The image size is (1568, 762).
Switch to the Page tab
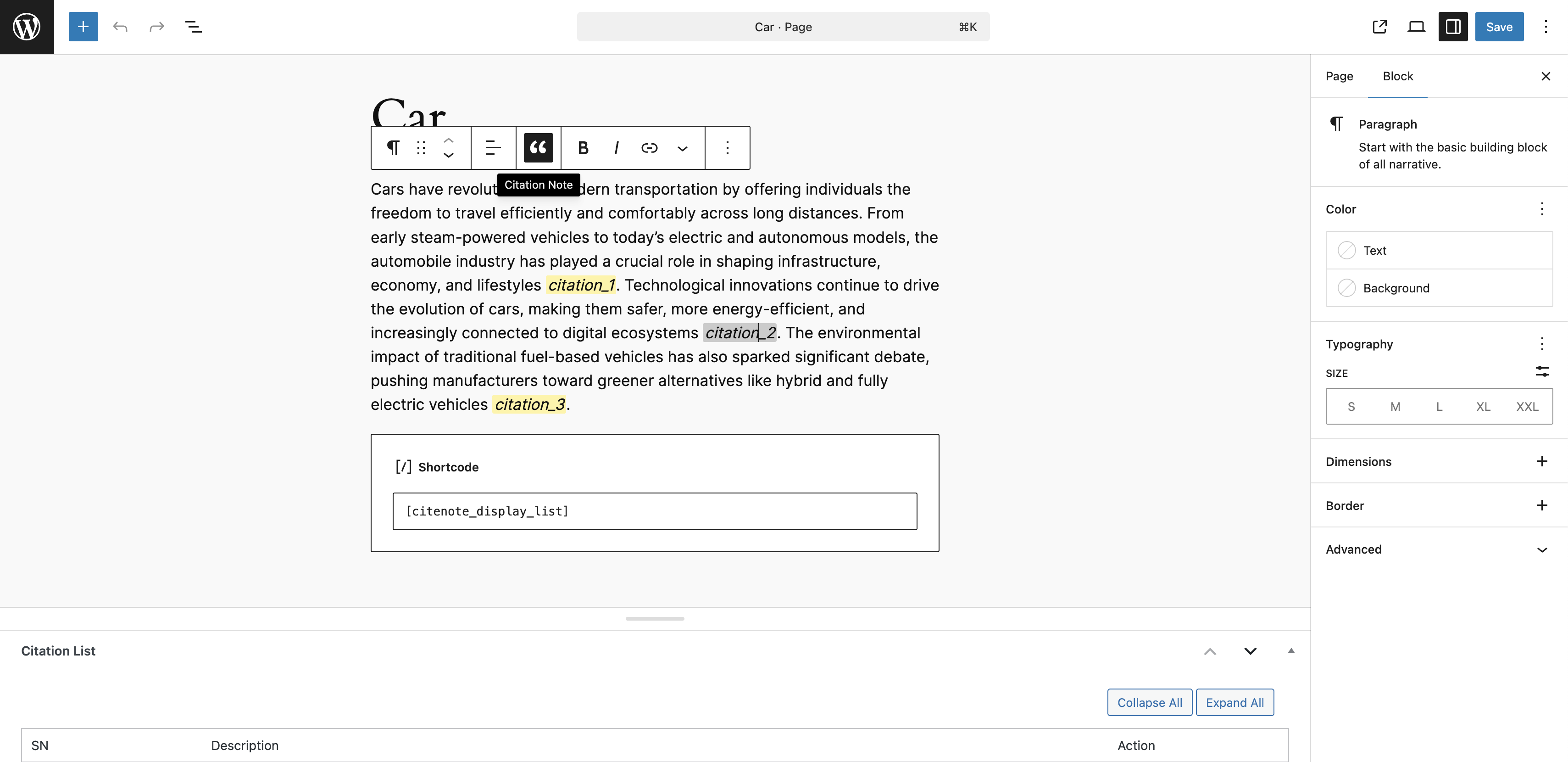(1339, 76)
